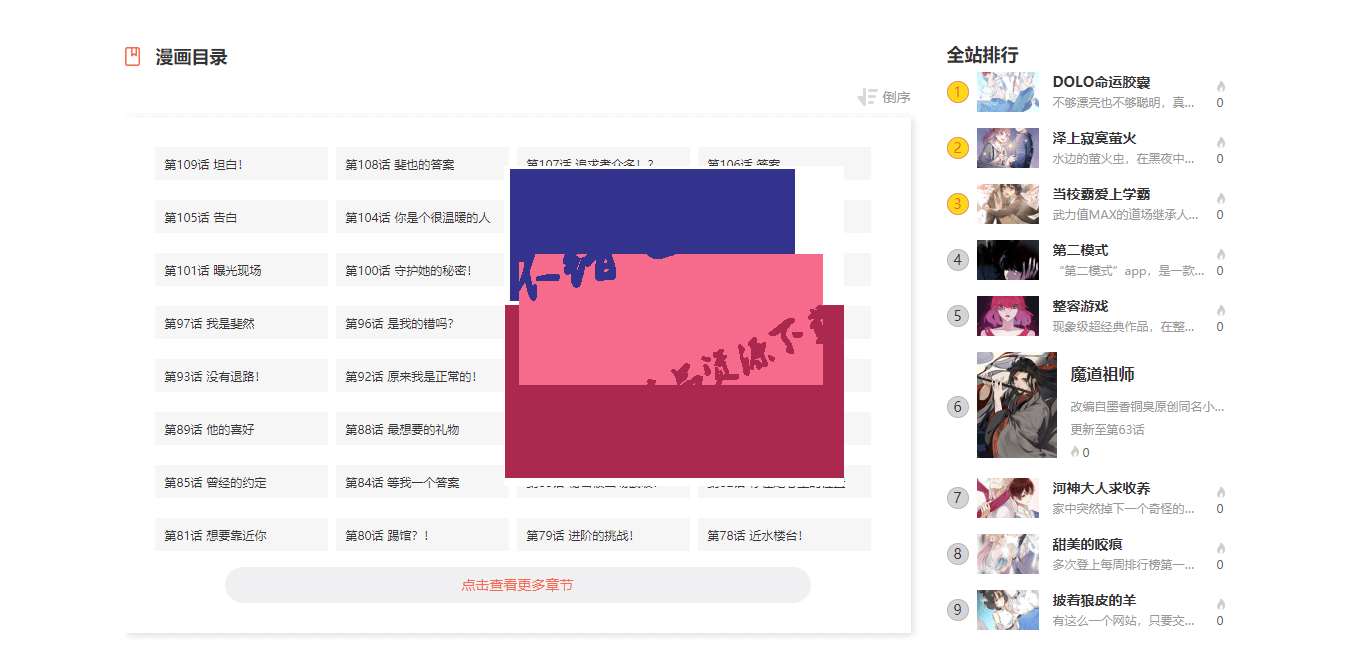Click the flame icon next to DOLO命运胶囊
Screen dimensions: 1349x653
click(1221, 86)
